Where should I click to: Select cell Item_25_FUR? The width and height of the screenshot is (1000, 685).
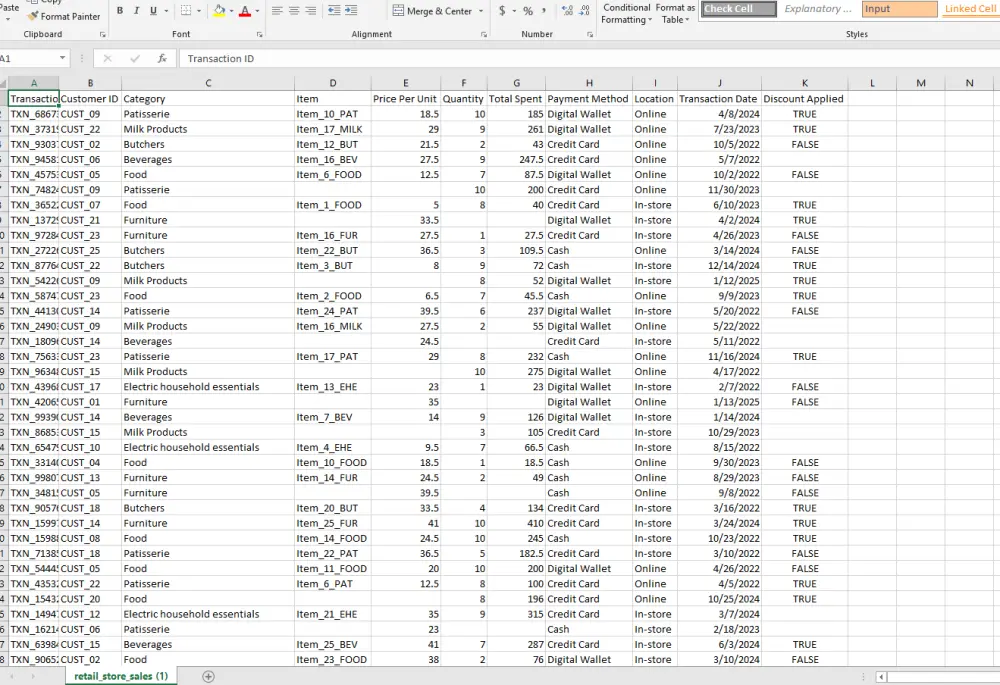[x=332, y=523]
